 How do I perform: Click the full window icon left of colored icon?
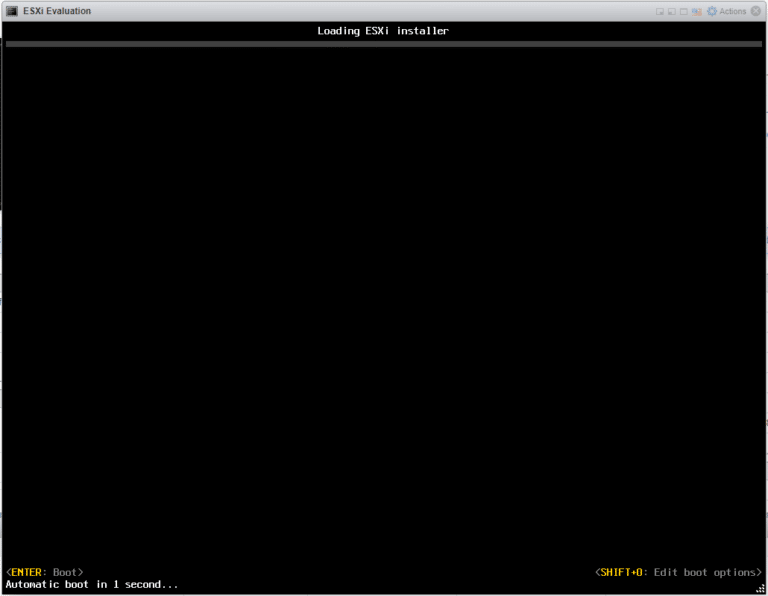pyautogui.click(x=684, y=11)
